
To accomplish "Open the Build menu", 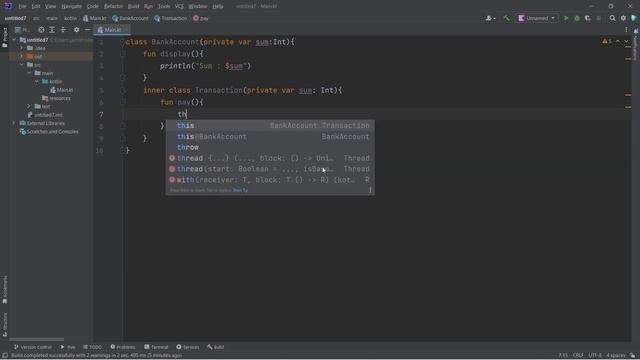I will [x=133, y=6].
